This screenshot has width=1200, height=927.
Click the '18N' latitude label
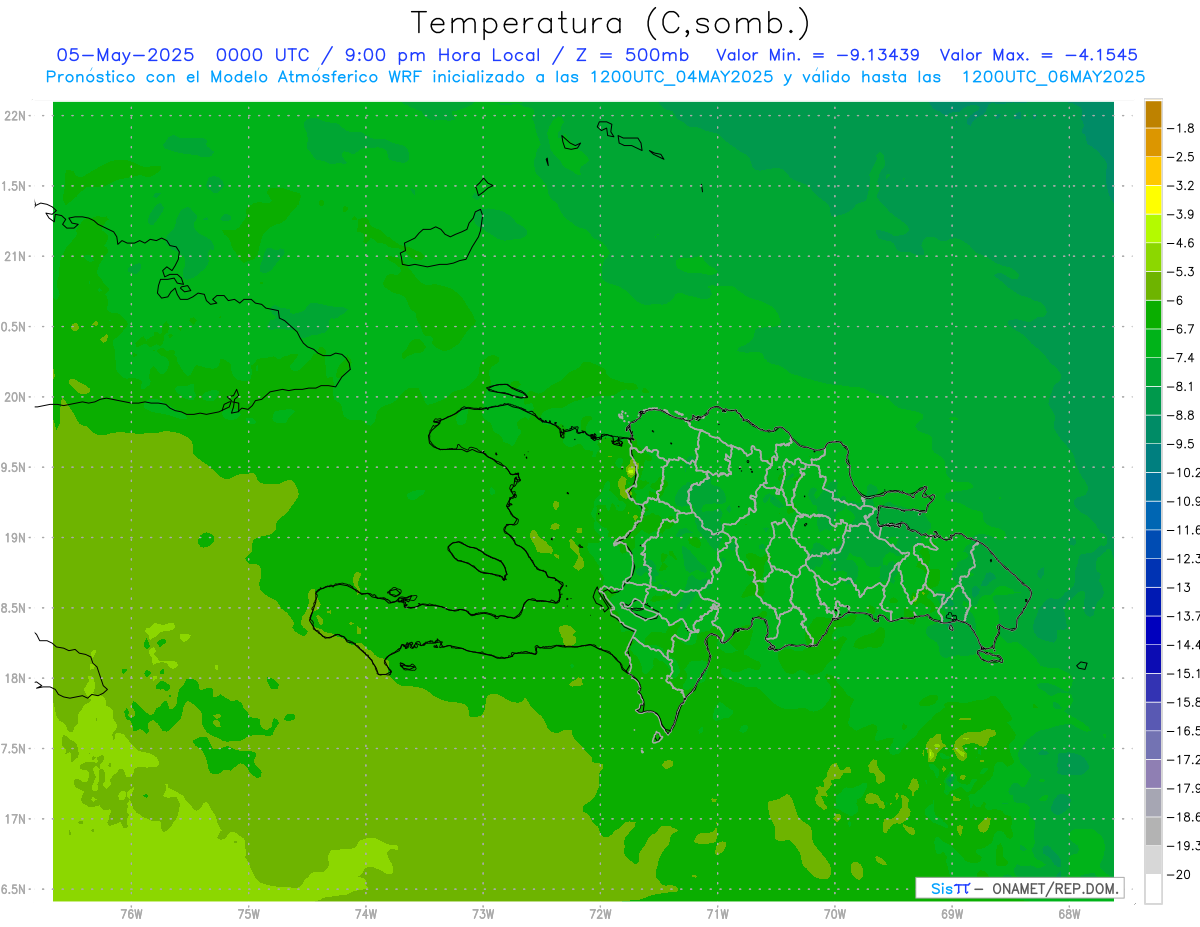click(x=15, y=678)
